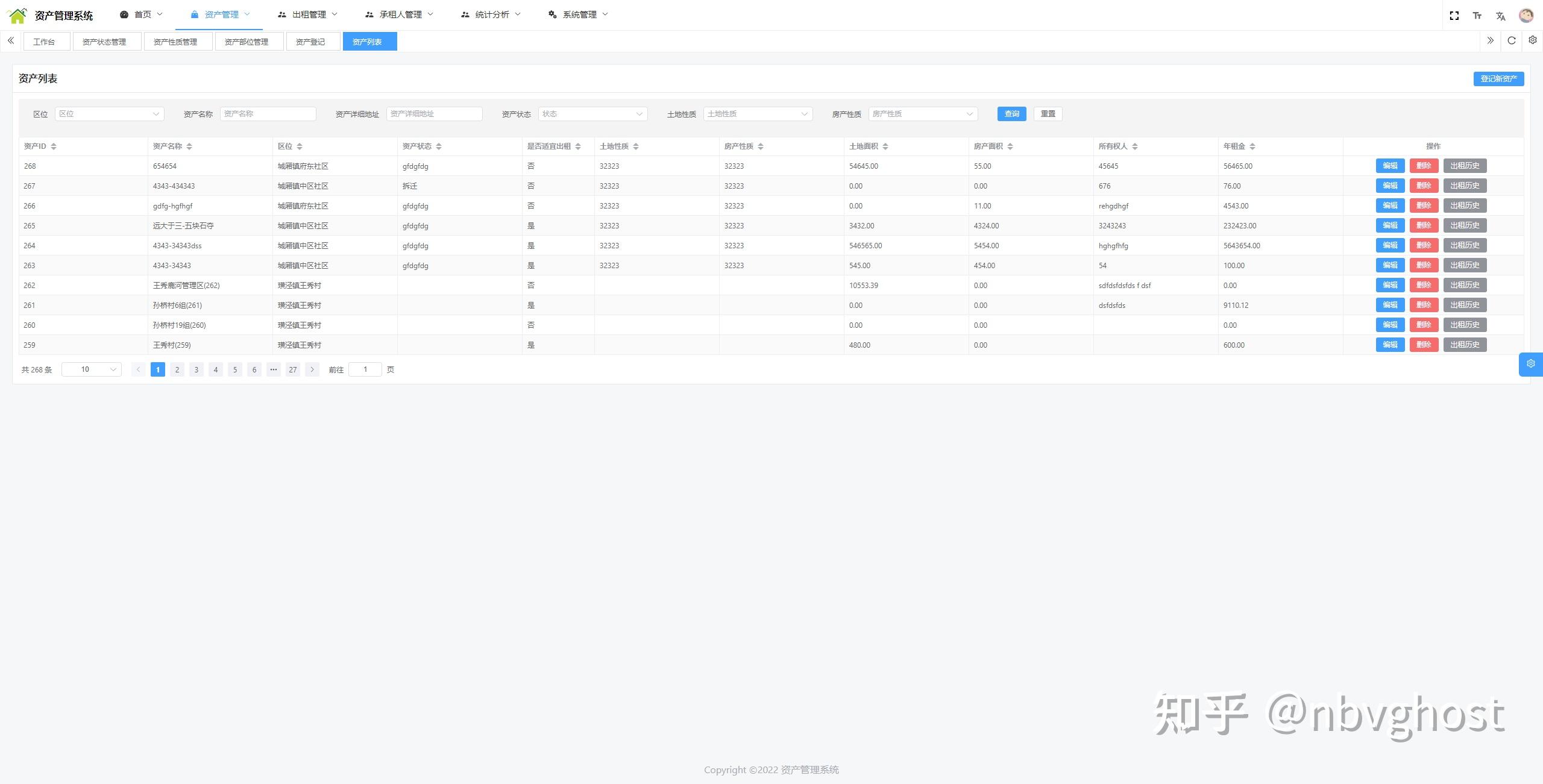Sort table by 年租金 column
The image size is (1543, 784).
pyautogui.click(x=1252, y=146)
